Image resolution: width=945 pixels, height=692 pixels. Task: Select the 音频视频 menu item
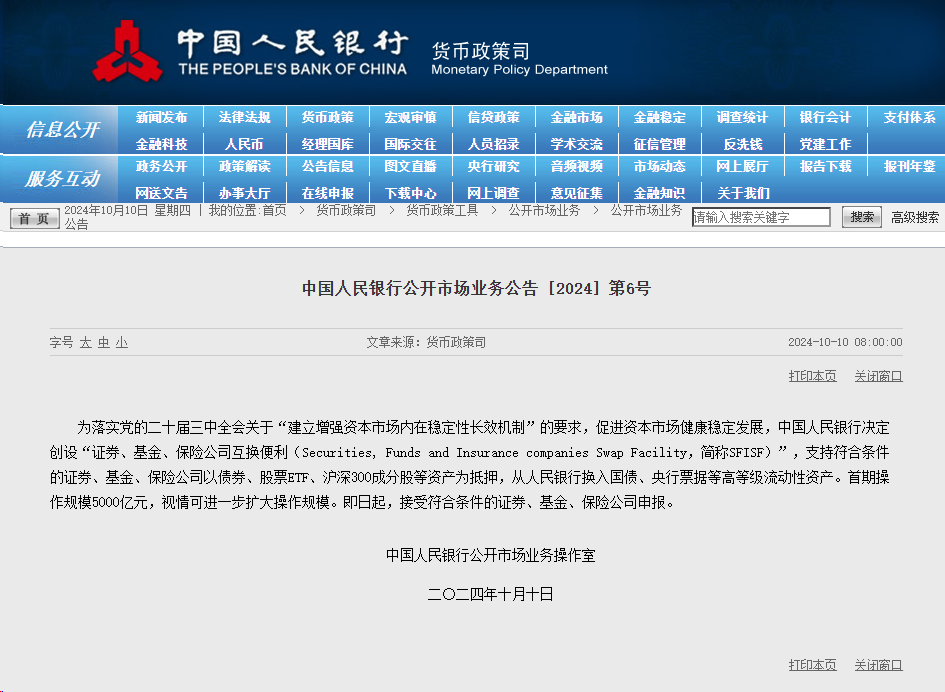[577, 166]
